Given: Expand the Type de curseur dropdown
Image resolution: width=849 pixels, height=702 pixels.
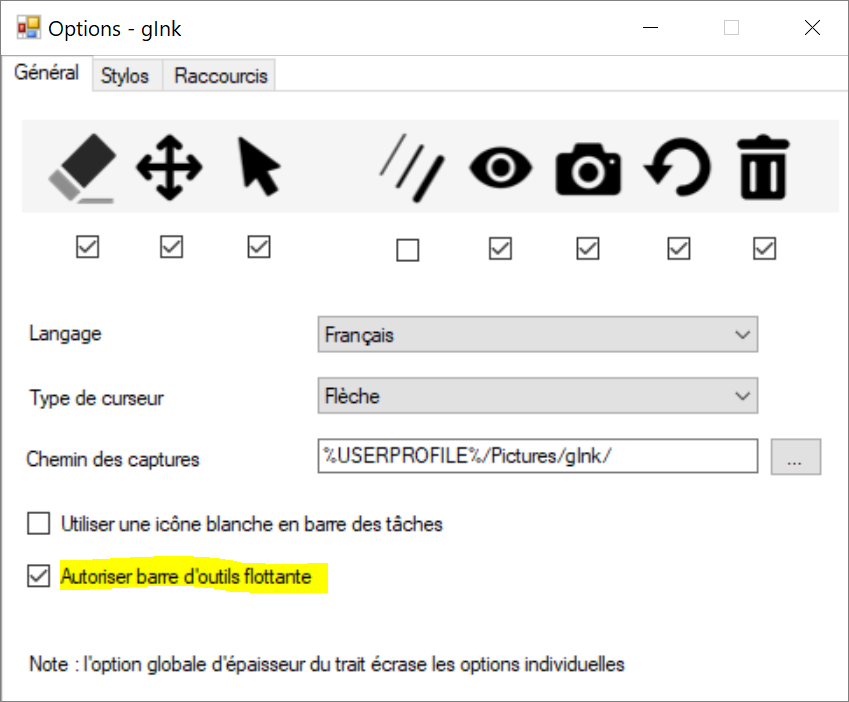Looking at the screenshot, I should pos(537,396).
